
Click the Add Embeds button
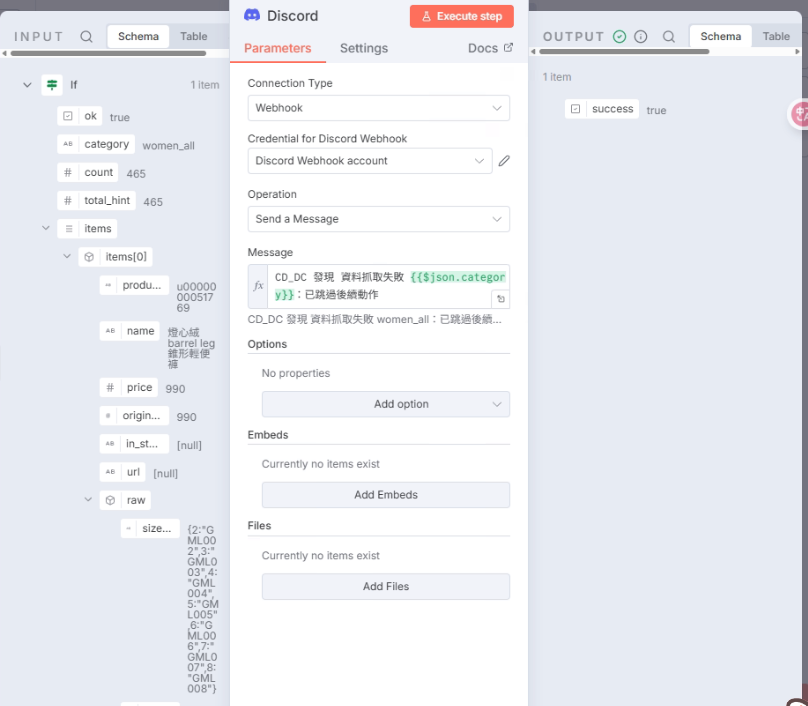pos(385,495)
